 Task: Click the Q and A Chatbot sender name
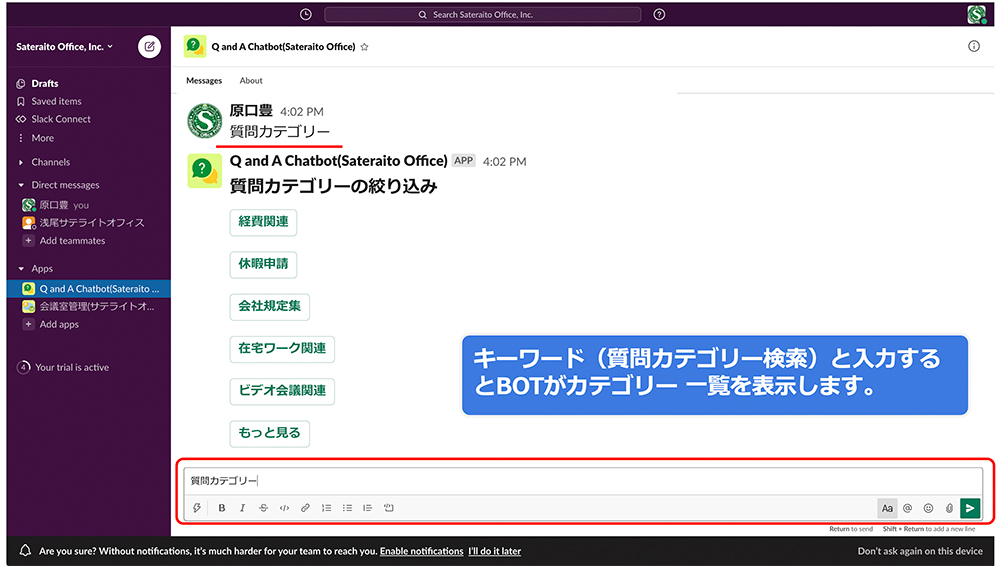click(x=339, y=161)
